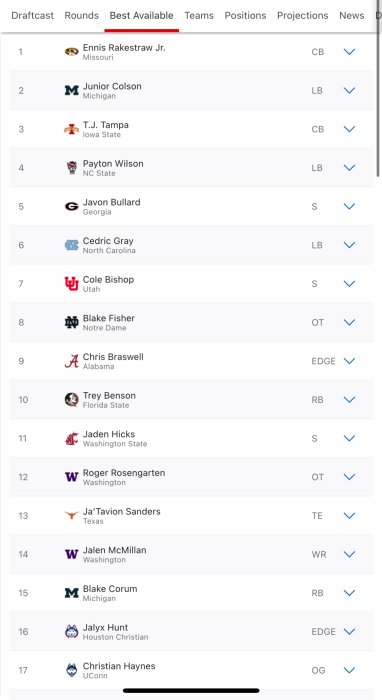Image resolution: width=382 pixels, height=700 pixels.
Task: Expand Christian Haynes row chevron
Action: [x=349, y=670]
